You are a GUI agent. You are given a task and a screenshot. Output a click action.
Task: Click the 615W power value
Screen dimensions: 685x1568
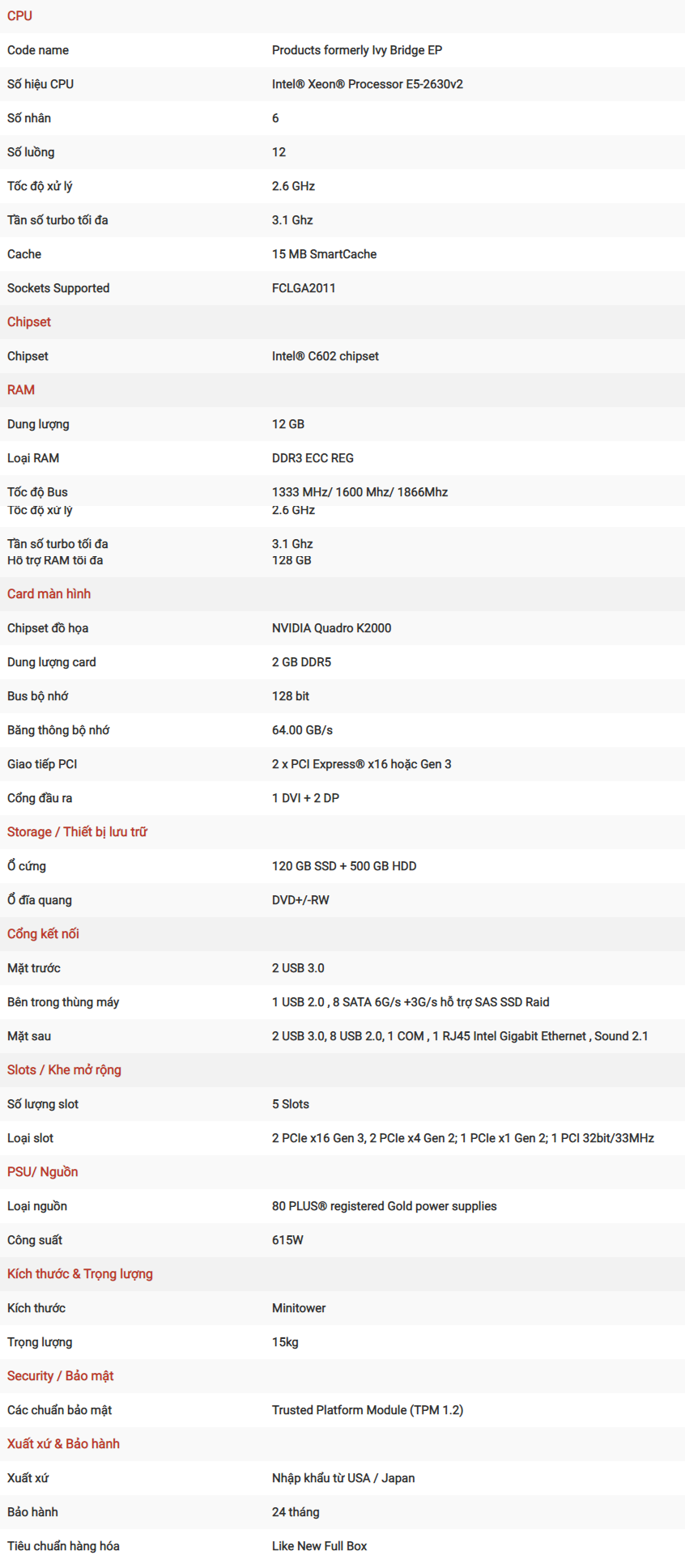tap(287, 1240)
